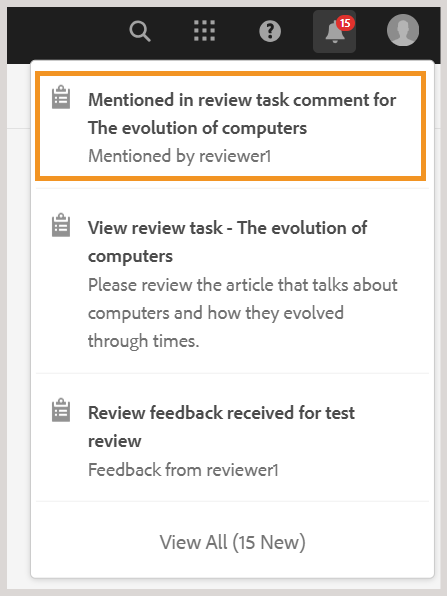Toggle the notifications bell icon
Image resolution: width=447 pixels, height=596 pixels.
coord(334,32)
